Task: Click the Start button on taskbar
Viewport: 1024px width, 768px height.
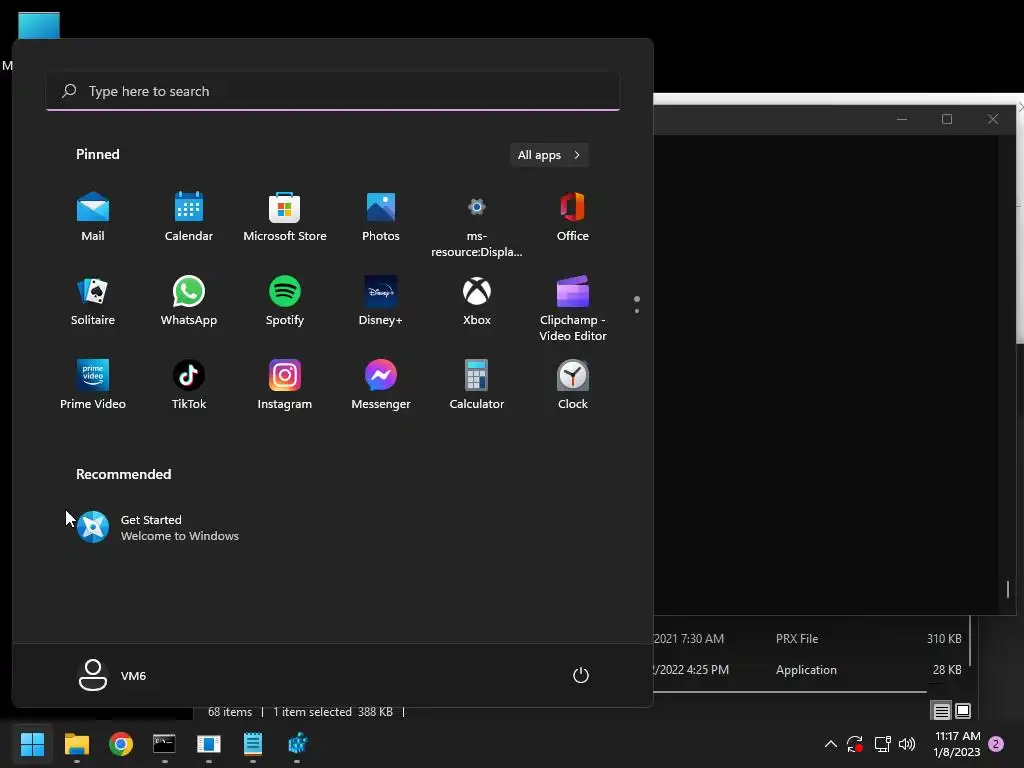Action: (x=33, y=744)
